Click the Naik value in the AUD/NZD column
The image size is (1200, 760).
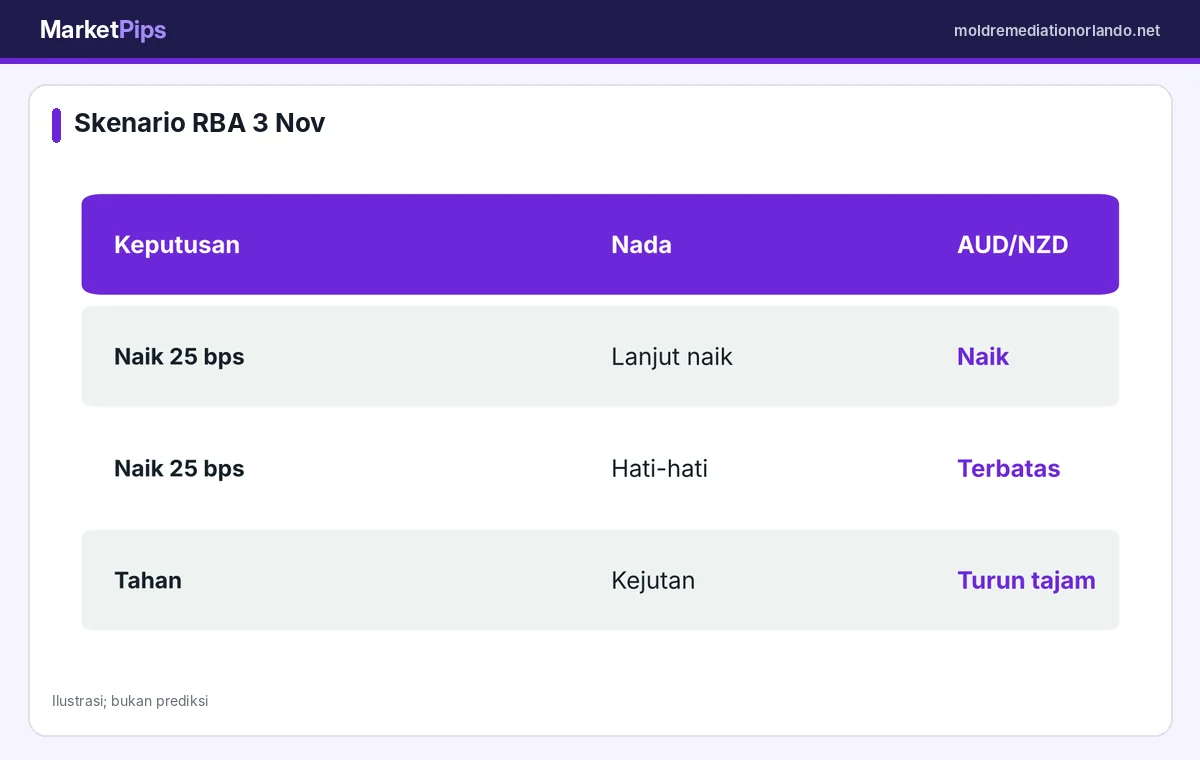click(x=983, y=357)
